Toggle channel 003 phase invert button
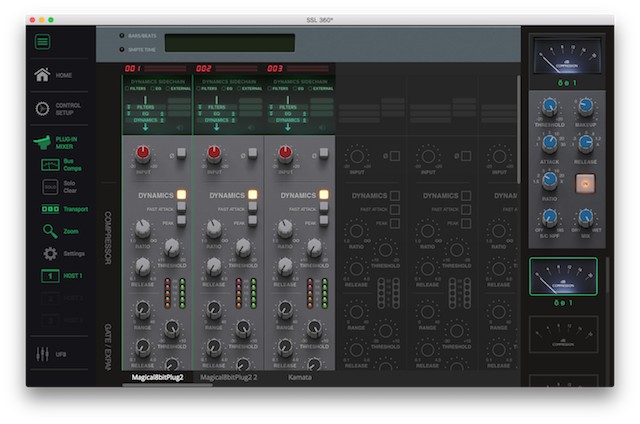The width and height of the screenshot is (640, 424). 324,153
